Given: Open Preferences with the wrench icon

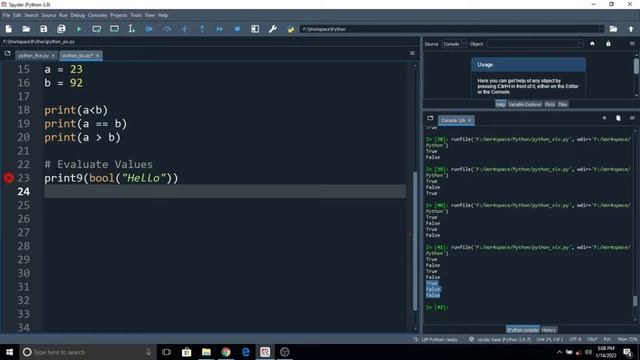Looking at the screenshot, I should pyautogui.click(x=273, y=29).
